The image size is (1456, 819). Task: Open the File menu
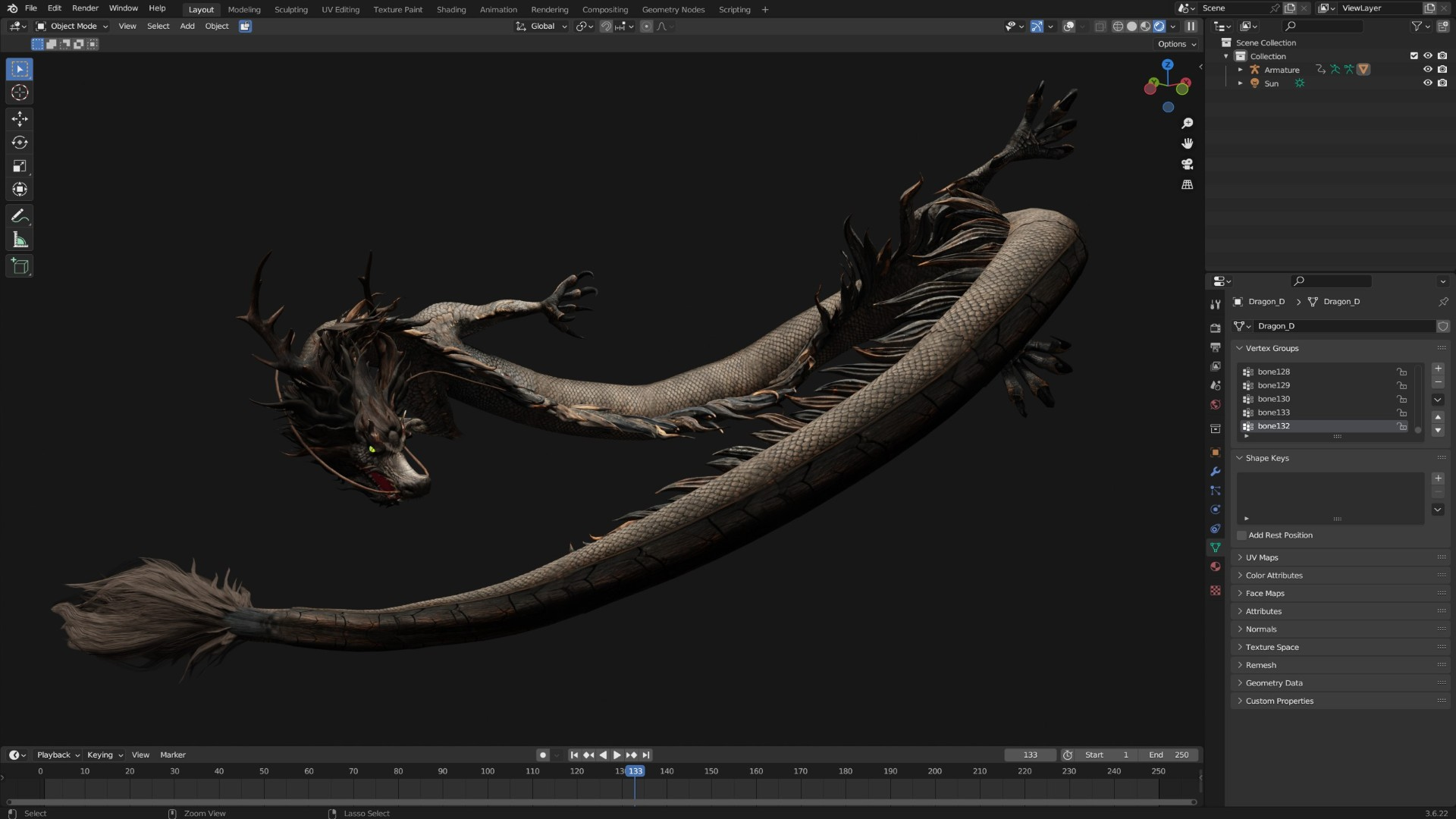(x=30, y=8)
